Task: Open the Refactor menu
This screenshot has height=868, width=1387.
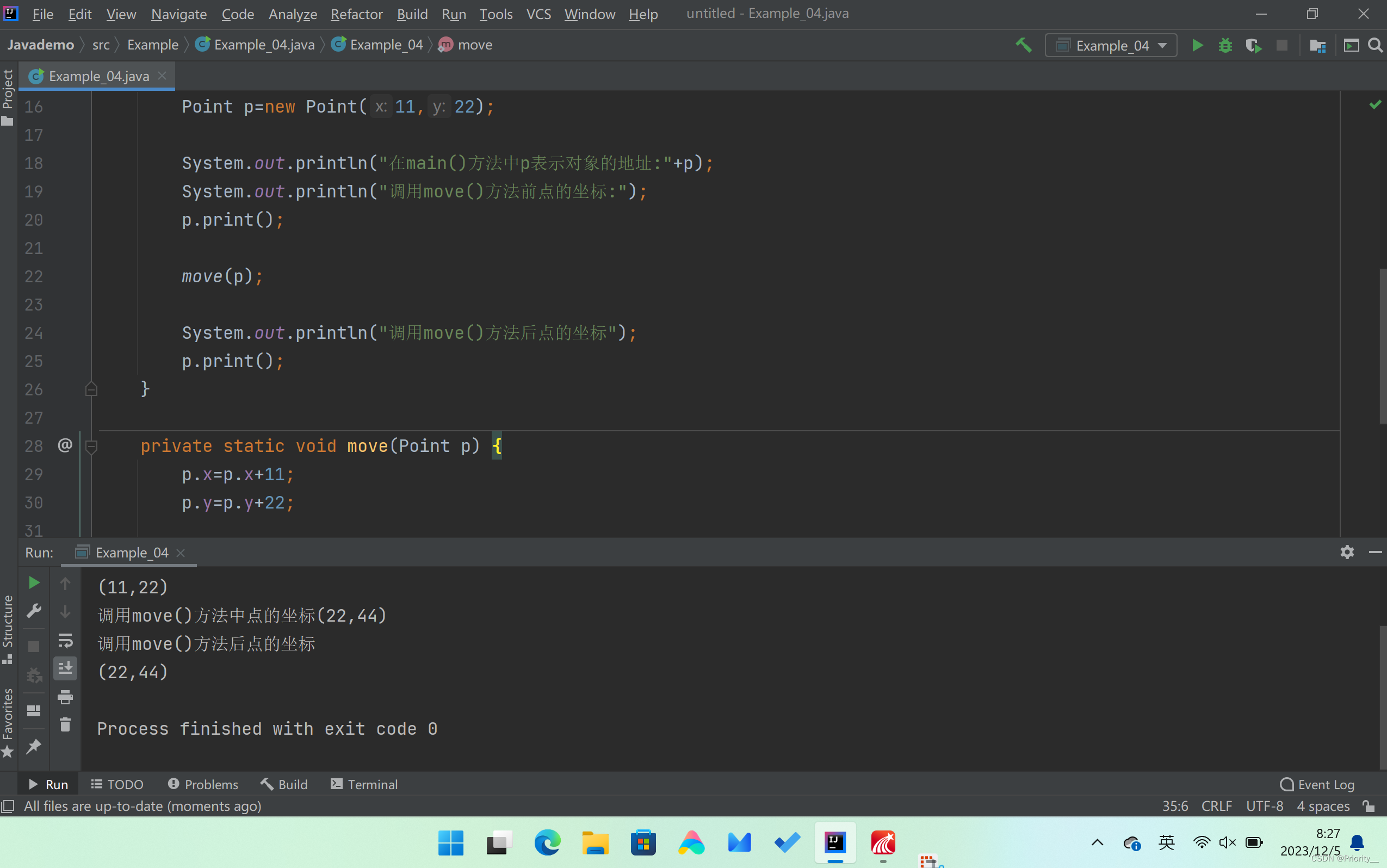Action: pos(356,14)
